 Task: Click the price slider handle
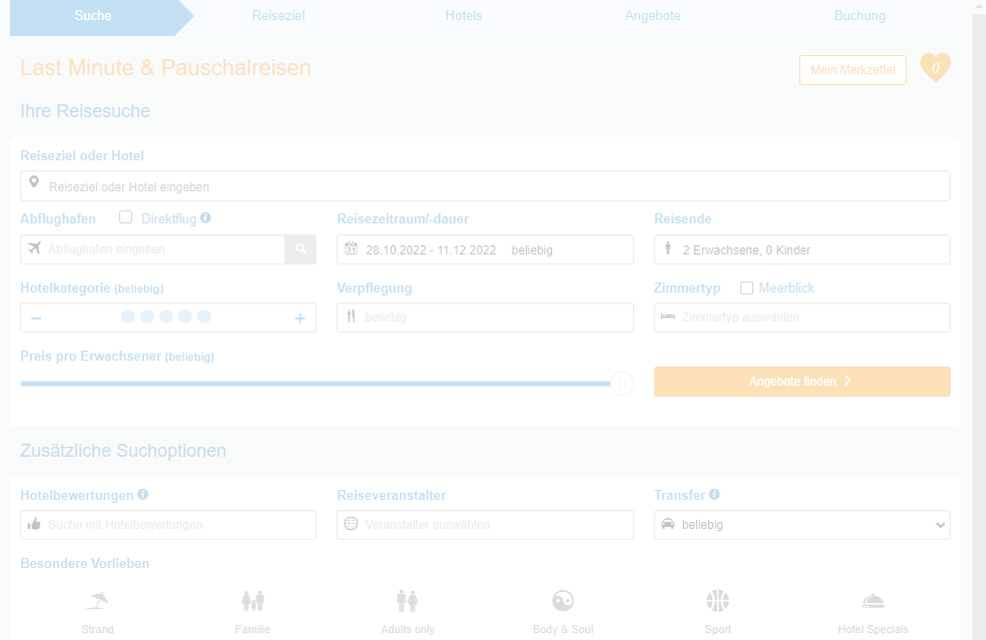pyautogui.click(x=622, y=384)
